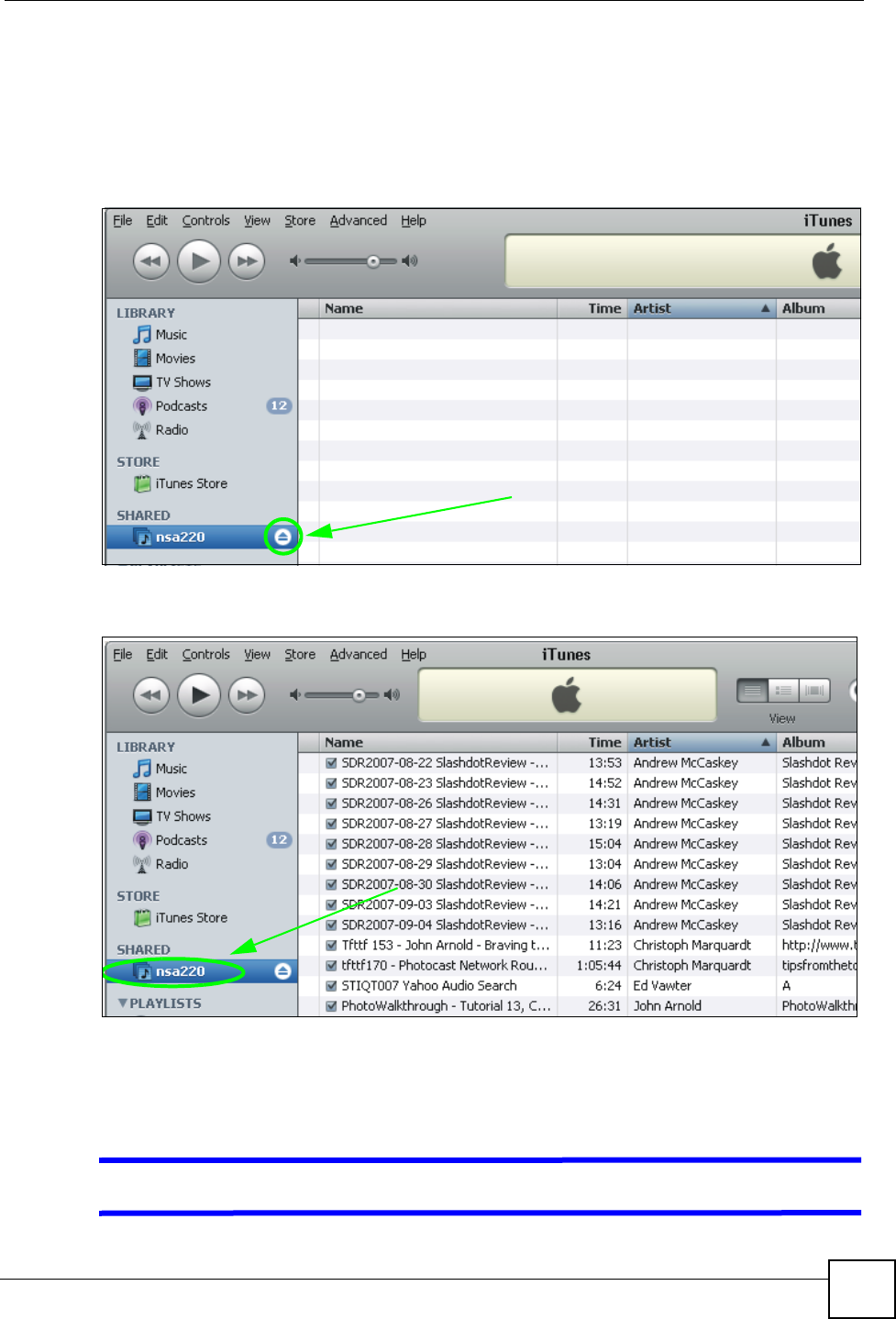Collapse the PLAYLISTS section triangle
The image size is (896, 1319).
click(x=123, y=1003)
